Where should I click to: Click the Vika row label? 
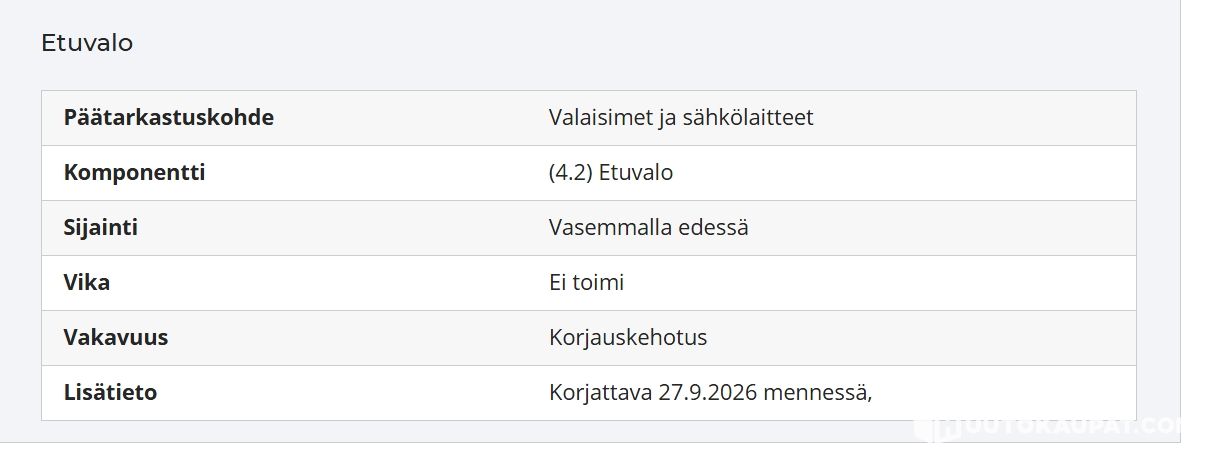[87, 282]
